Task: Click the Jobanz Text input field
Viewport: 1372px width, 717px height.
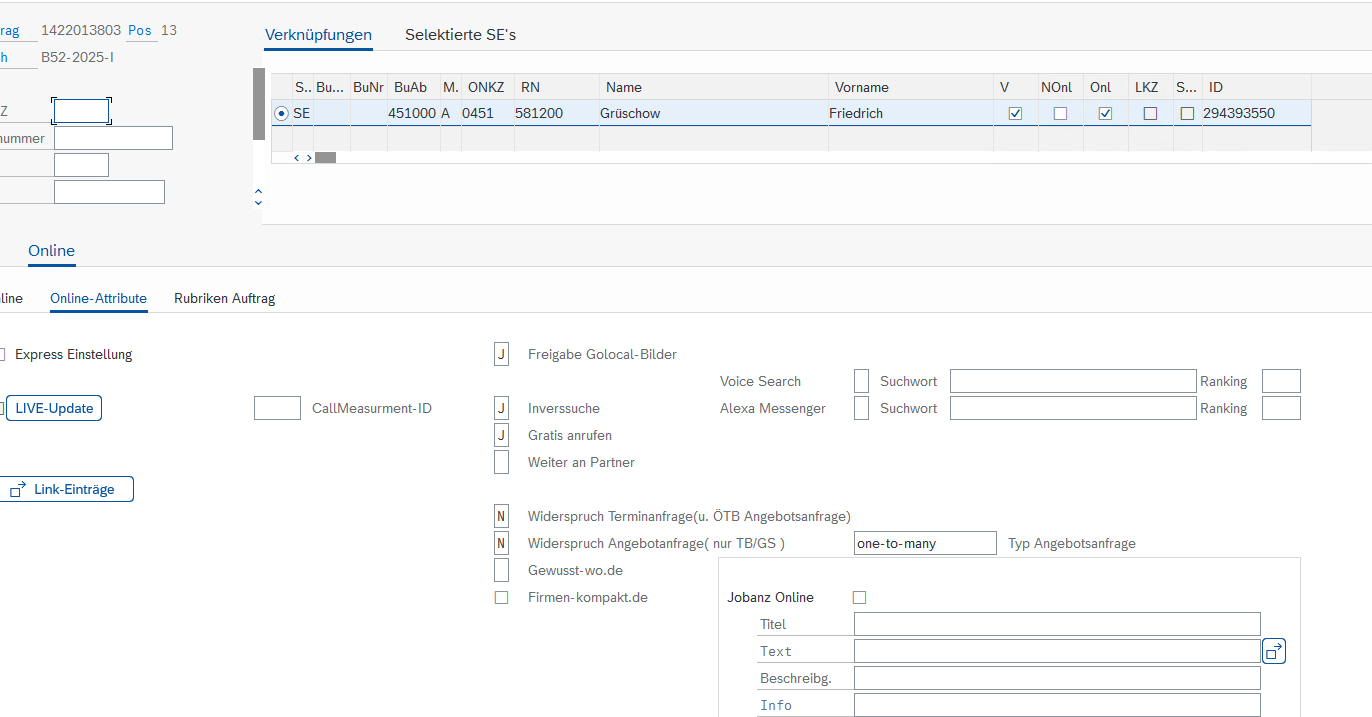Action: click(1057, 651)
